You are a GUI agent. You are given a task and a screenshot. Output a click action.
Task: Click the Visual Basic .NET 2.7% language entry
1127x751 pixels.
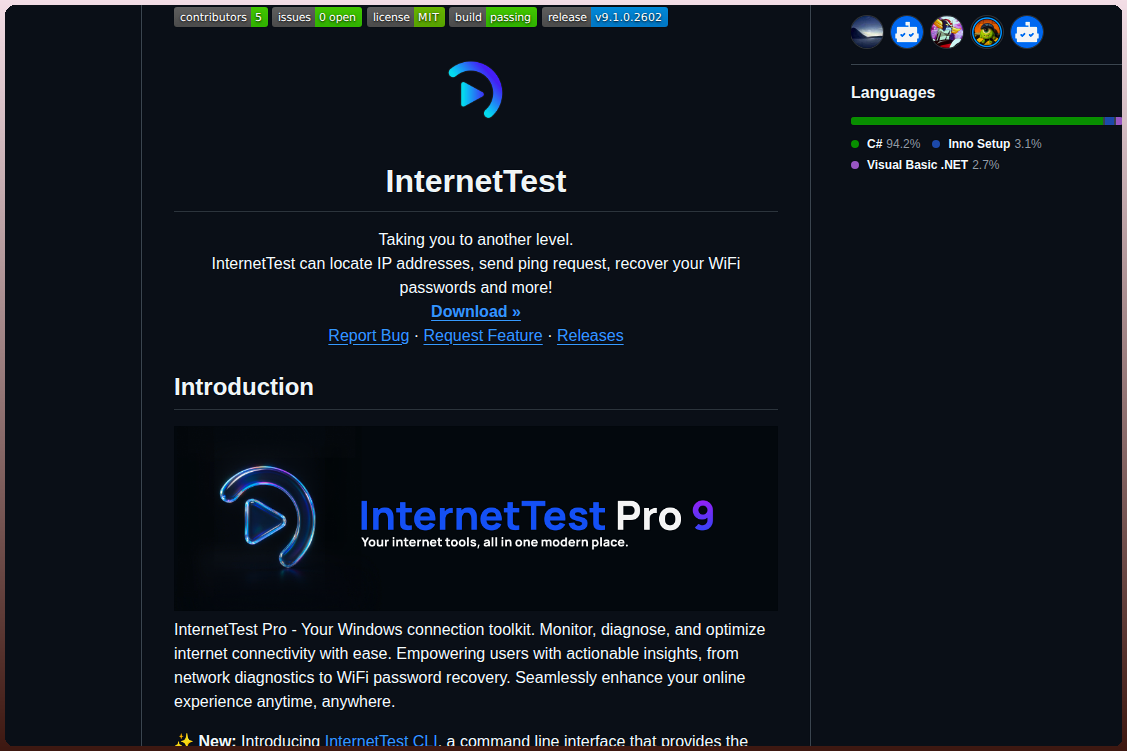925,165
